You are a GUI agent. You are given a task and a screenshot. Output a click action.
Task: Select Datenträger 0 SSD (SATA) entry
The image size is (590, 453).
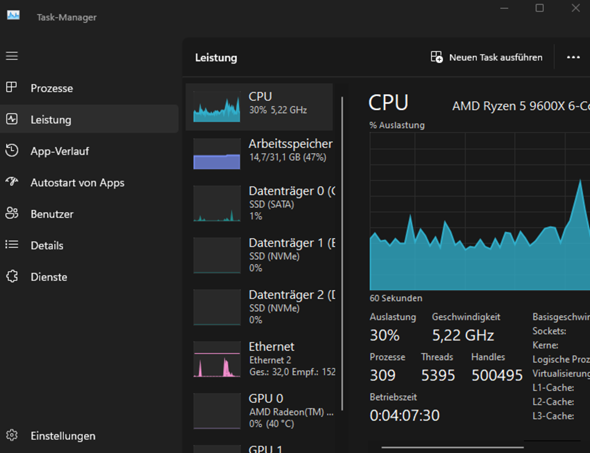coord(259,203)
